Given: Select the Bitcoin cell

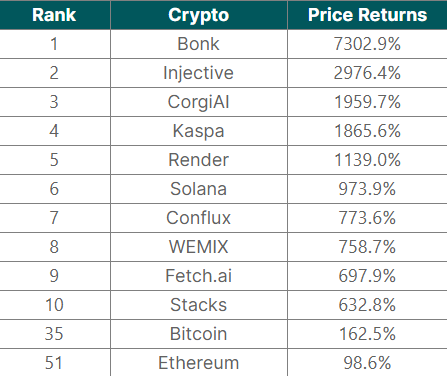Looking at the screenshot, I should [199, 334].
